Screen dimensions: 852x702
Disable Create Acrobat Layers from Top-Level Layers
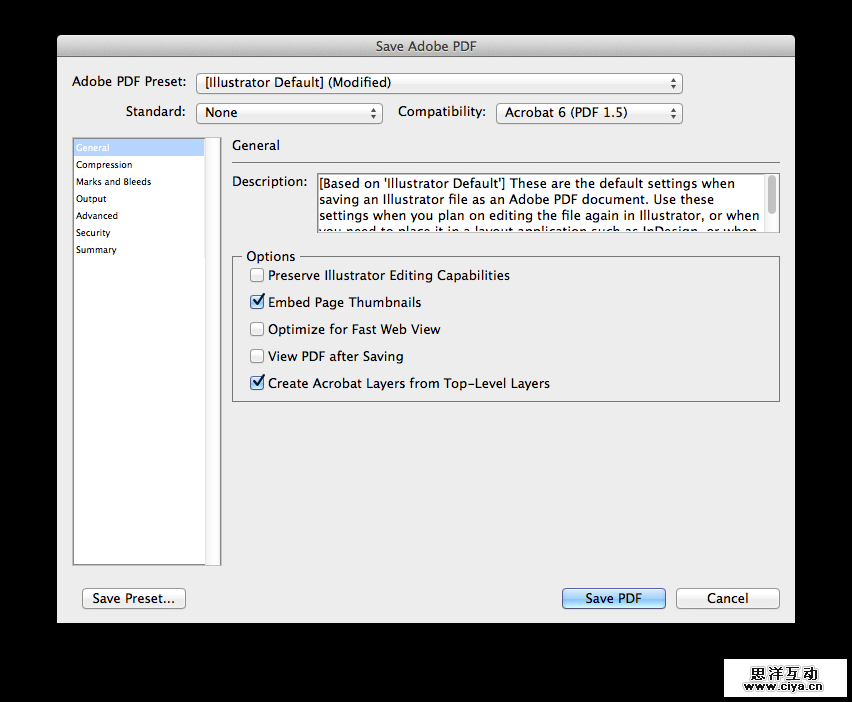(257, 383)
